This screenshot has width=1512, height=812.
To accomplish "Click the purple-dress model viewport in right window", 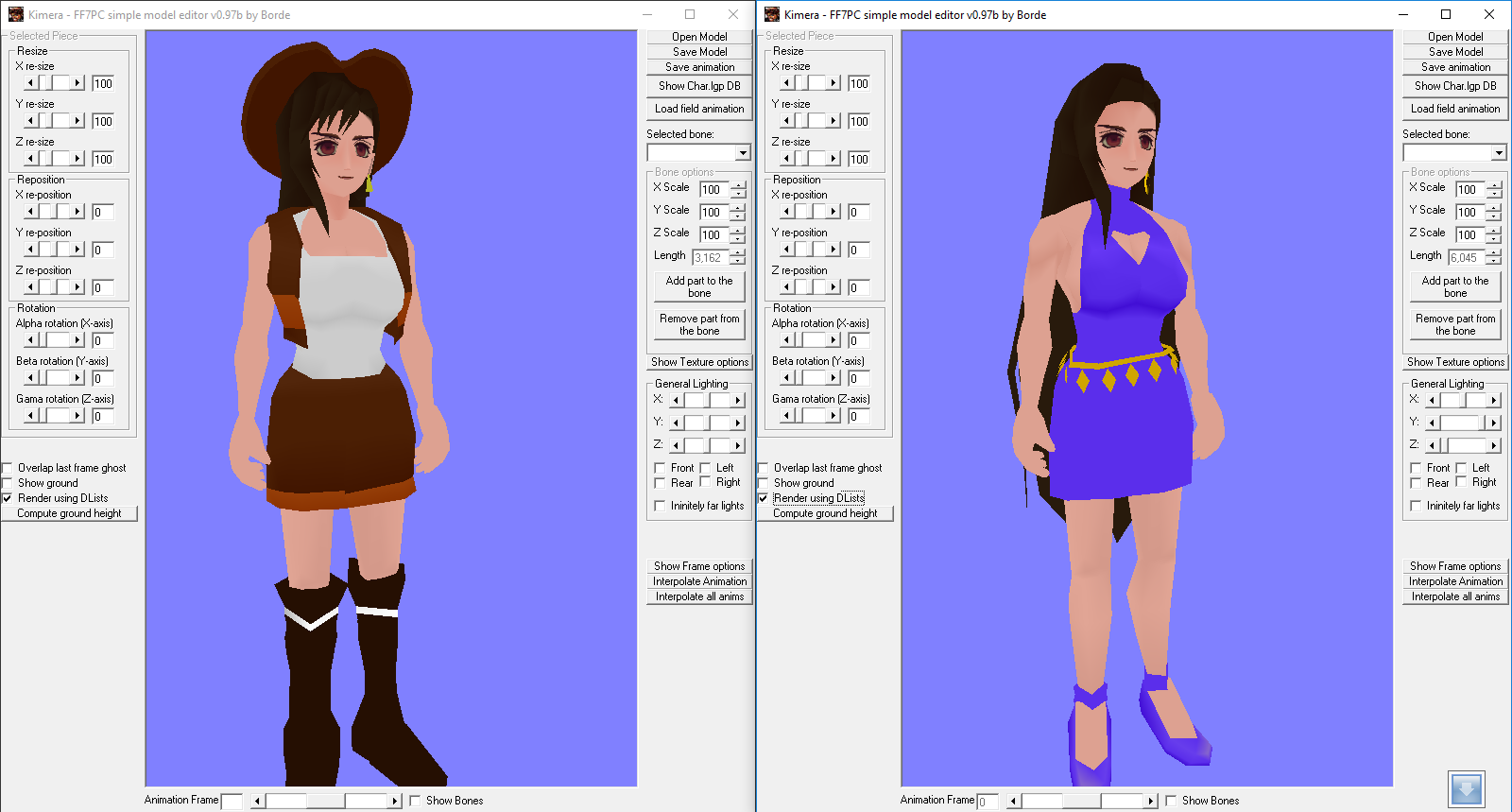I will pos(1147,408).
